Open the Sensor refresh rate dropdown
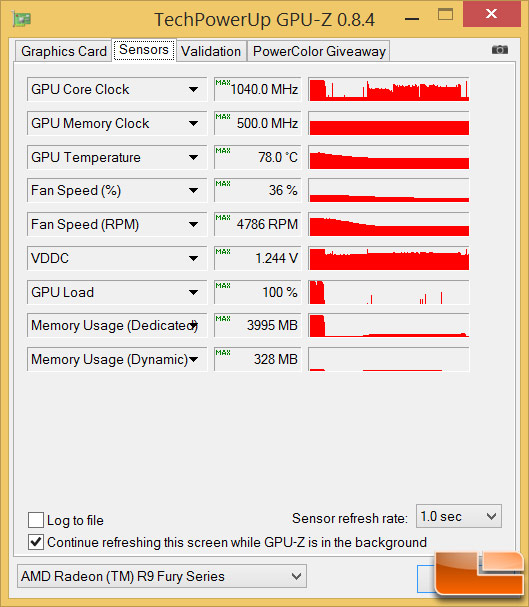This screenshot has width=529, height=607. [459, 516]
